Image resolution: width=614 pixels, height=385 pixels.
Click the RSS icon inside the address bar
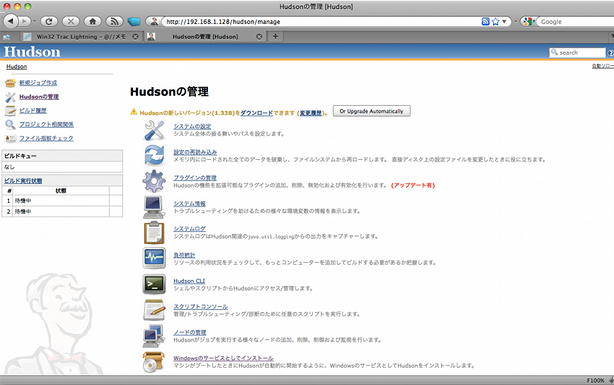click(485, 22)
